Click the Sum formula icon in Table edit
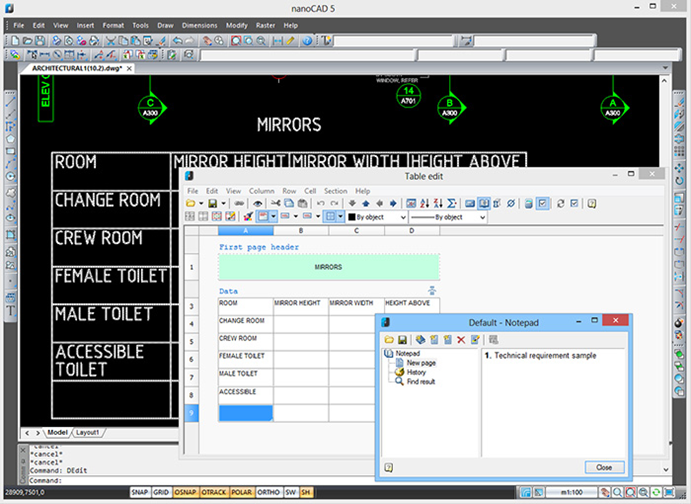 [452, 203]
